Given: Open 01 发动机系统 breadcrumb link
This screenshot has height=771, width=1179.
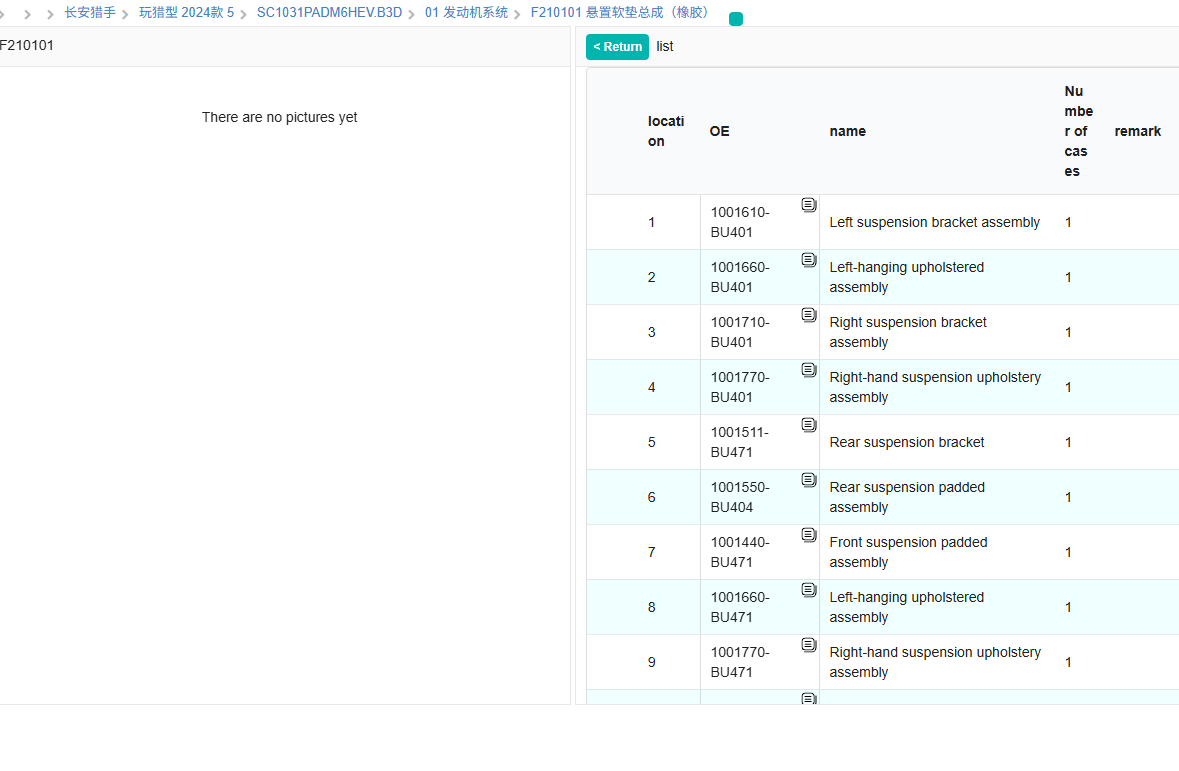Looking at the screenshot, I should (466, 13).
